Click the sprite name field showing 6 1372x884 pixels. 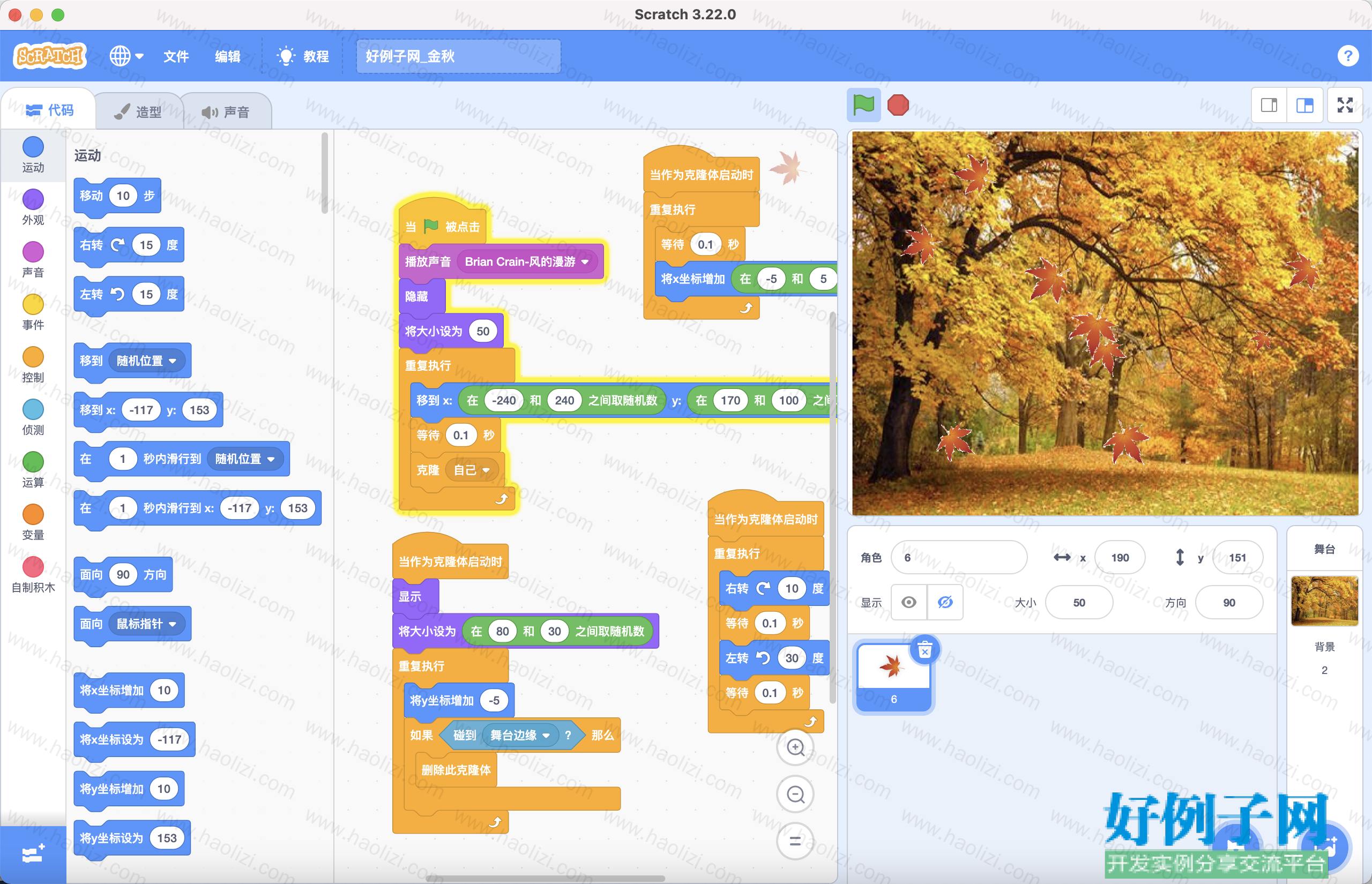click(959, 557)
